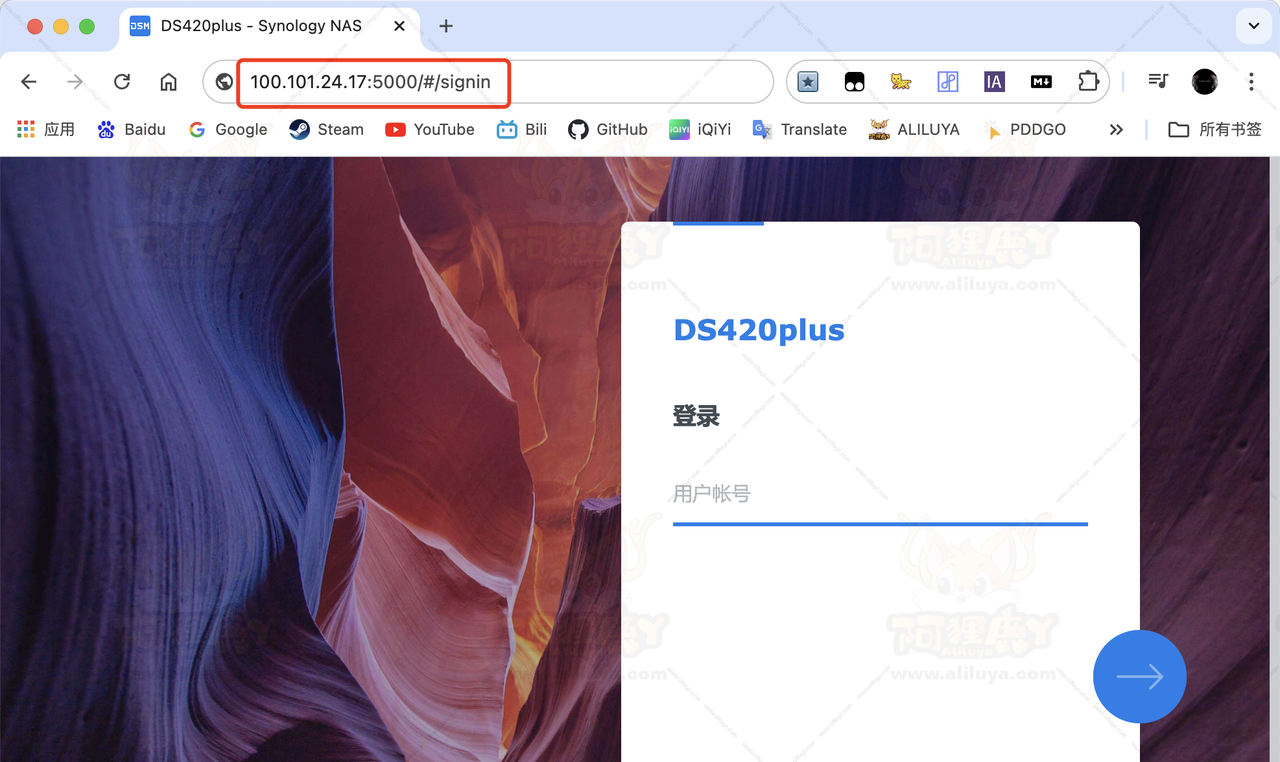Open the browser home page
Screen dimensions: 1280x762
pyautogui.click(x=168, y=82)
